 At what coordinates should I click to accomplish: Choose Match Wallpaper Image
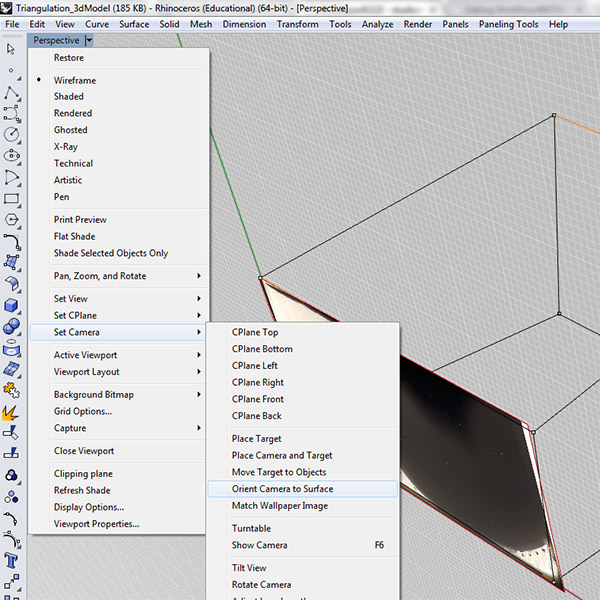pyautogui.click(x=280, y=506)
